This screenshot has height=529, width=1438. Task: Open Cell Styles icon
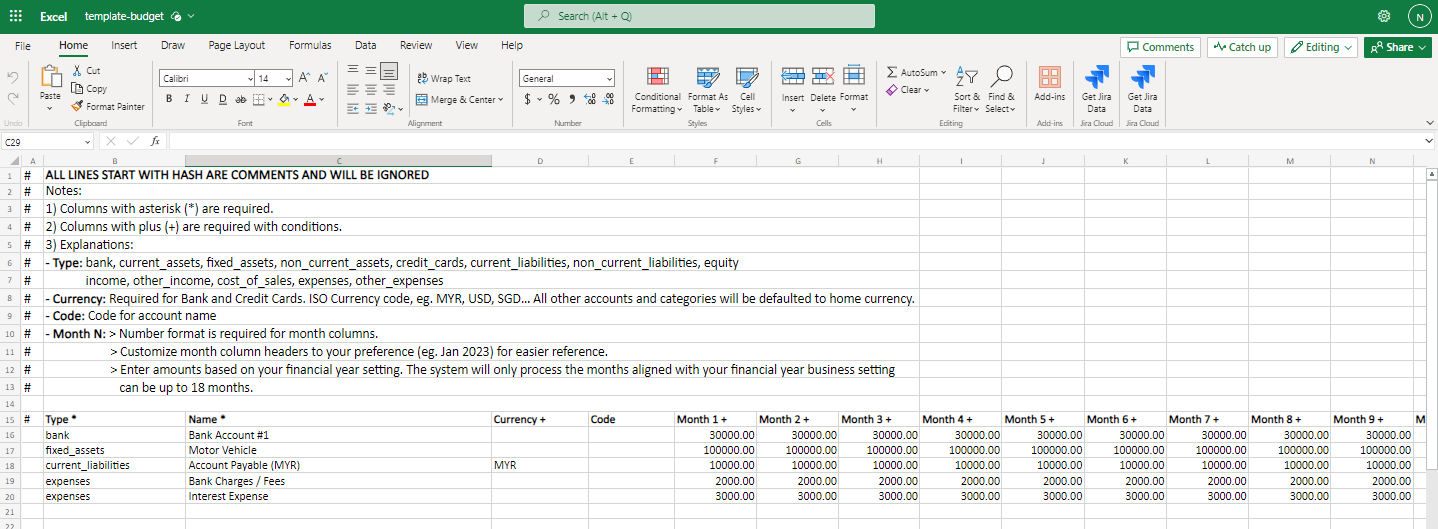tap(746, 77)
